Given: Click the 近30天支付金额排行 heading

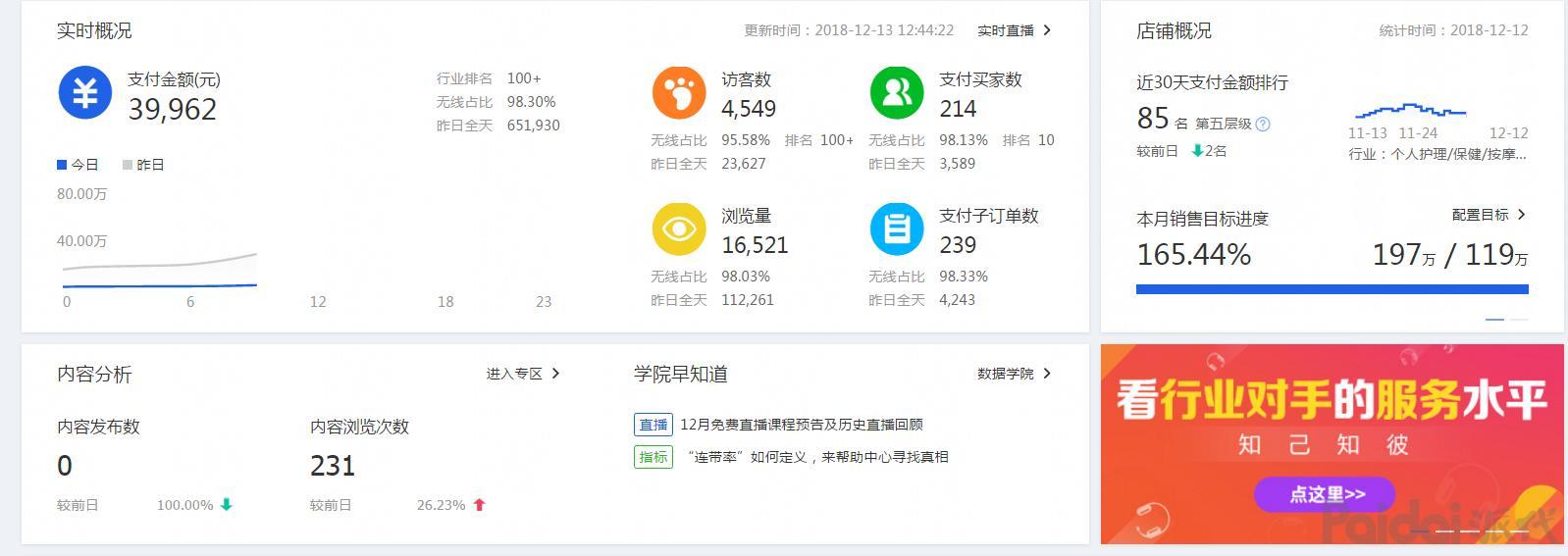Looking at the screenshot, I should coord(1212,82).
